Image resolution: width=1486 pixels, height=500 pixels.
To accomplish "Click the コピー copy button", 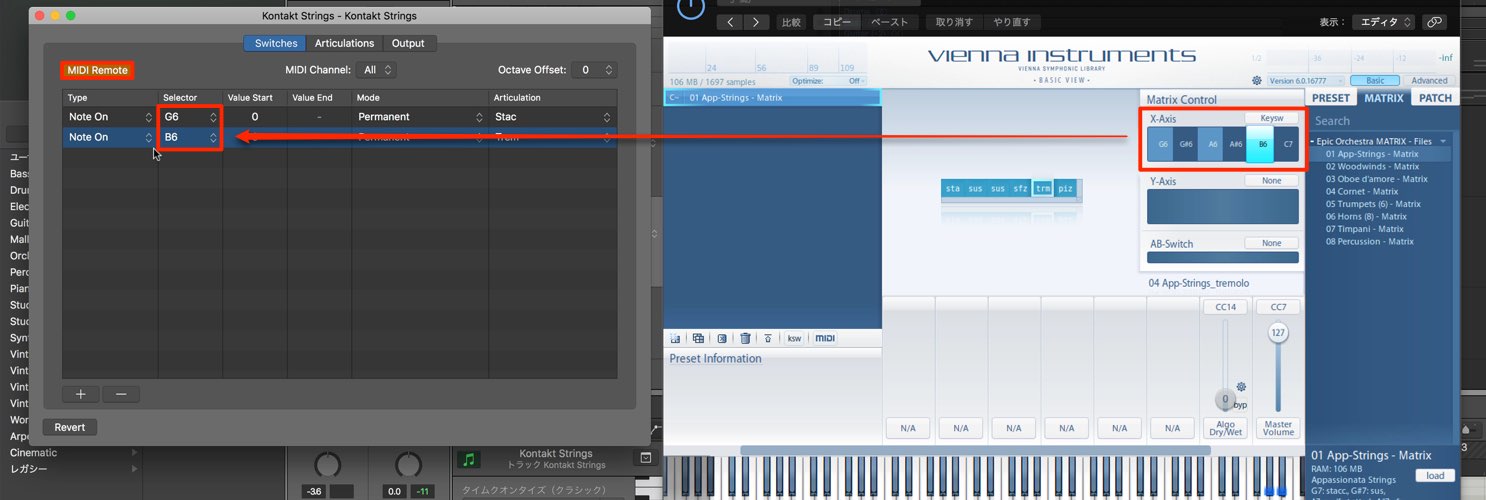I will [835, 22].
